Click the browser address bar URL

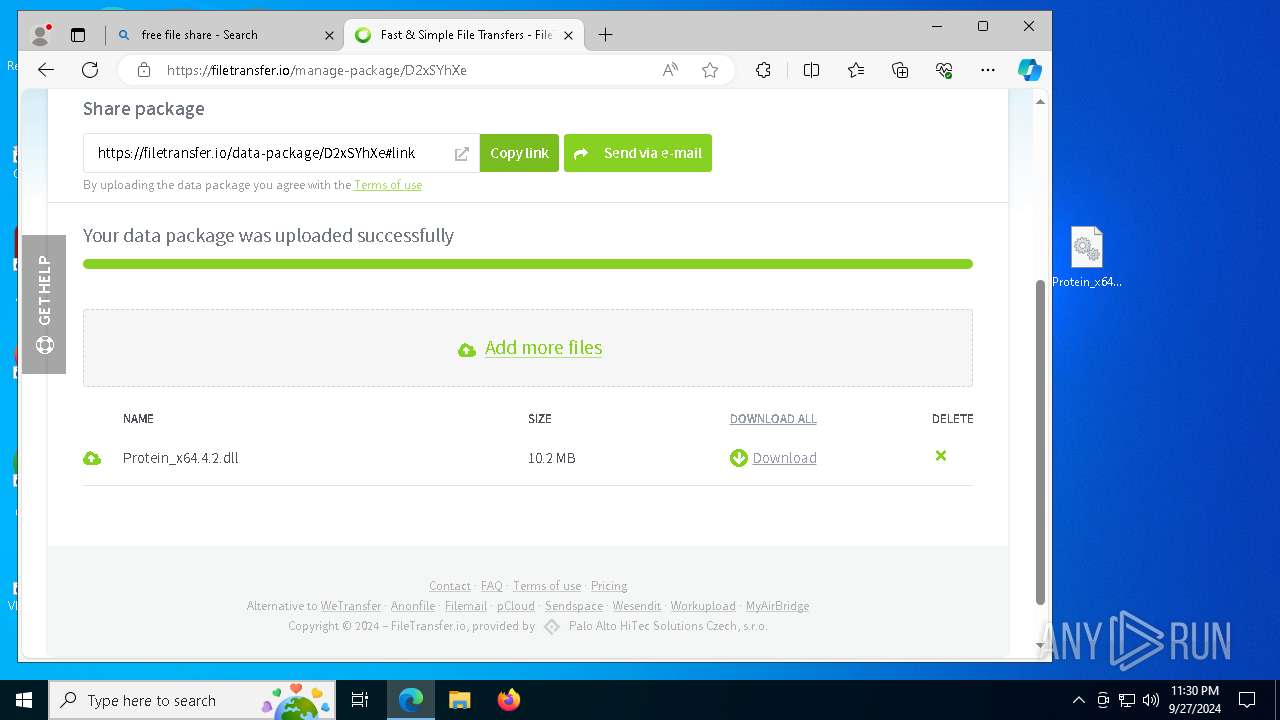click(317, 70)
